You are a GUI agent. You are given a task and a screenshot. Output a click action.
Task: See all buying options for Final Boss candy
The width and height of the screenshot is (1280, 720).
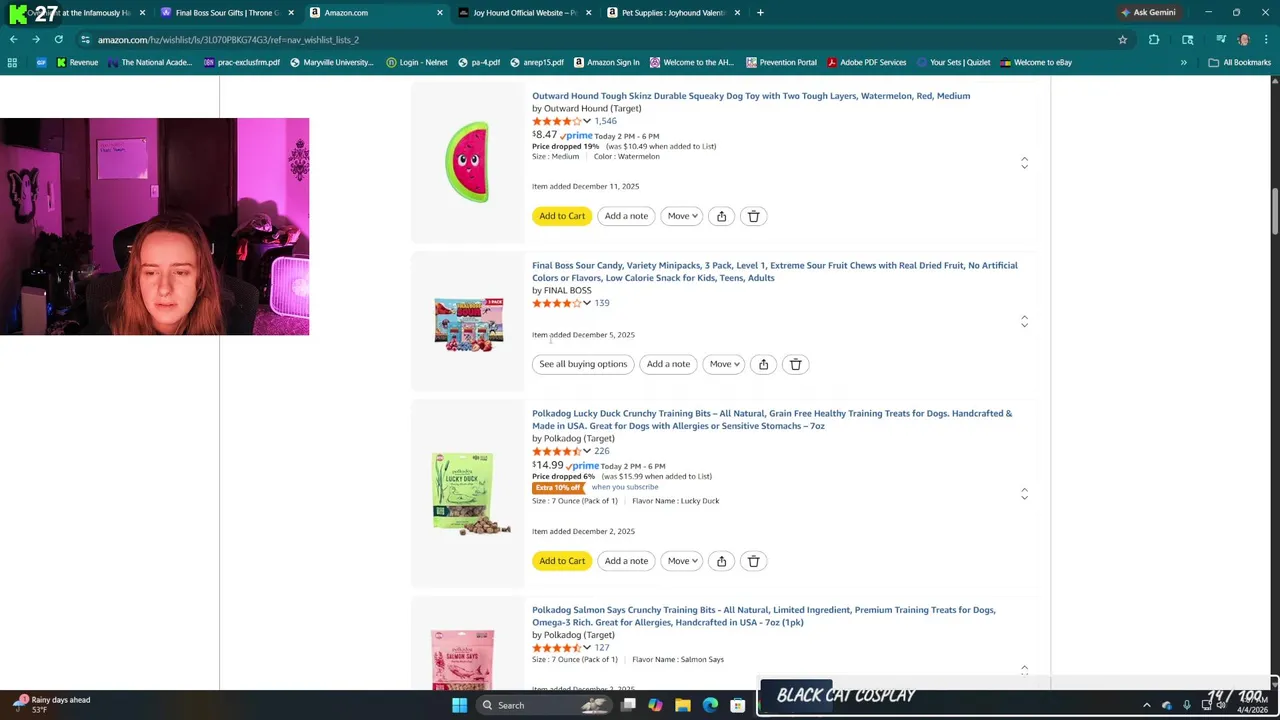[583, 364]
